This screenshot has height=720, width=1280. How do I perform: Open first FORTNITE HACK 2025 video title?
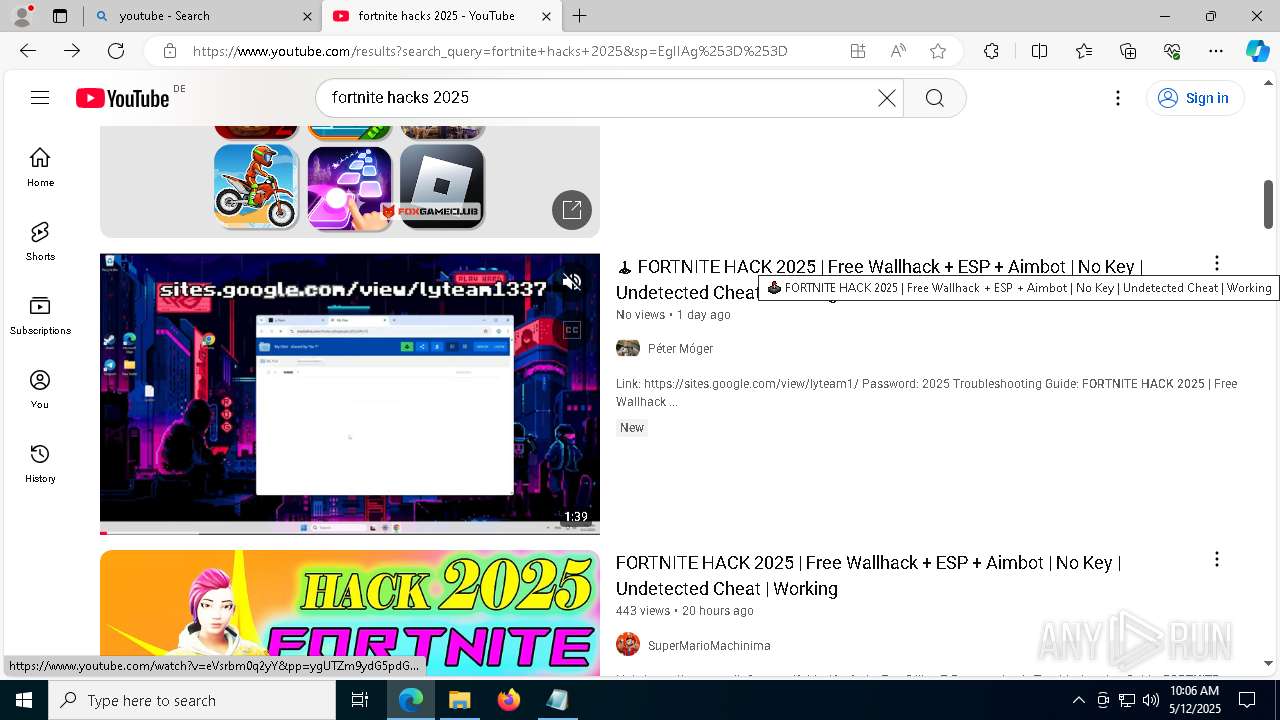(x=880, y=280)
